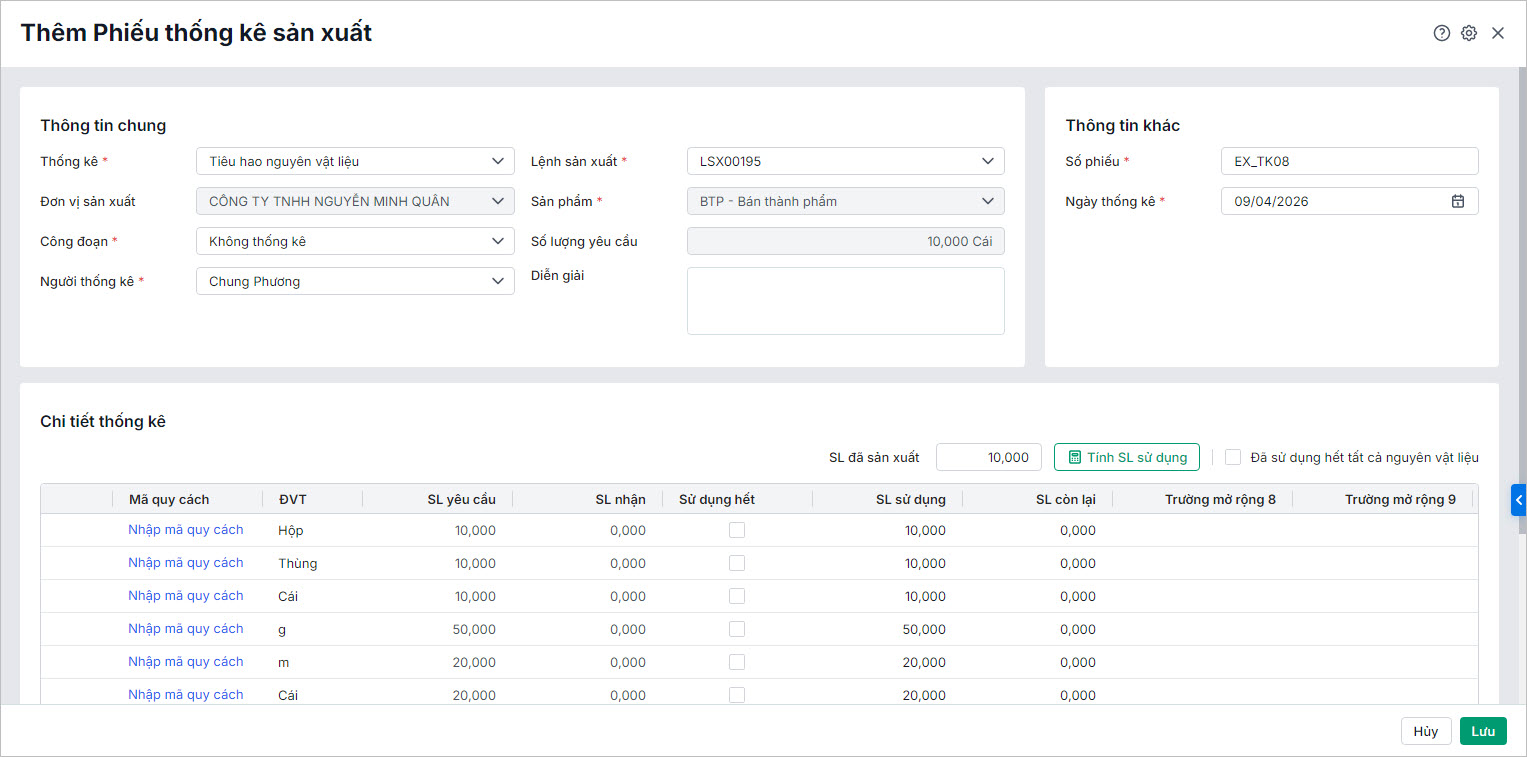1527x757 pixels.
Task: Click Nhập mã quy cách in m row
Action: click(x=186, y=662)
